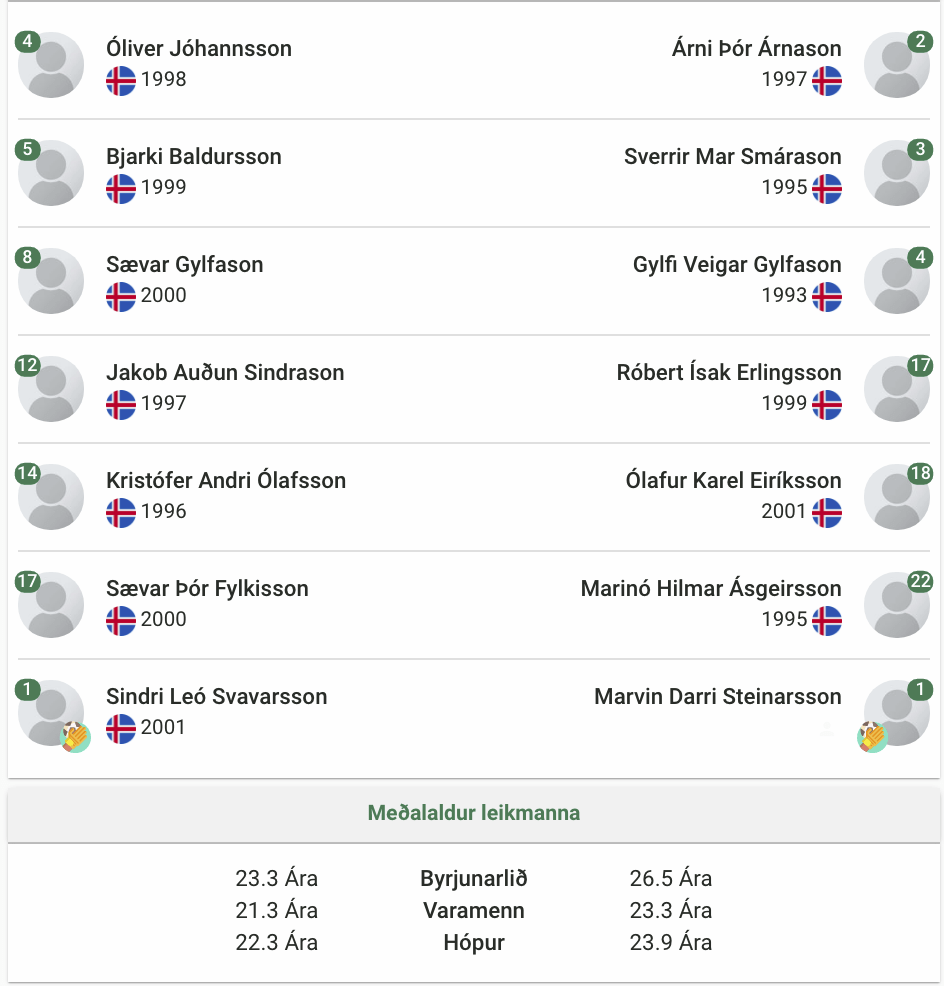
Task: Click Iceland flag next to Sindri Leó's 2001
Action: coord(121,729)
